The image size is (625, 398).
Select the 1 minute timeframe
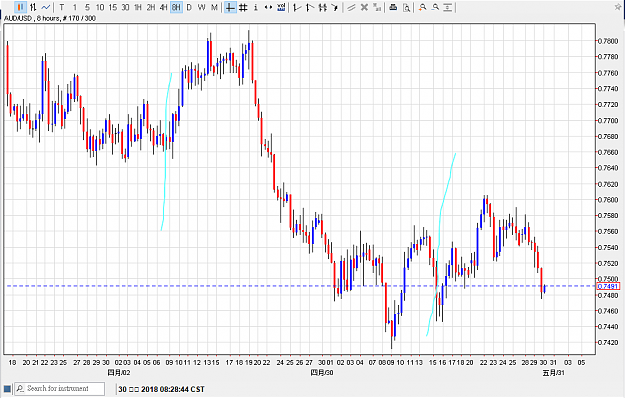pos(75,7)
